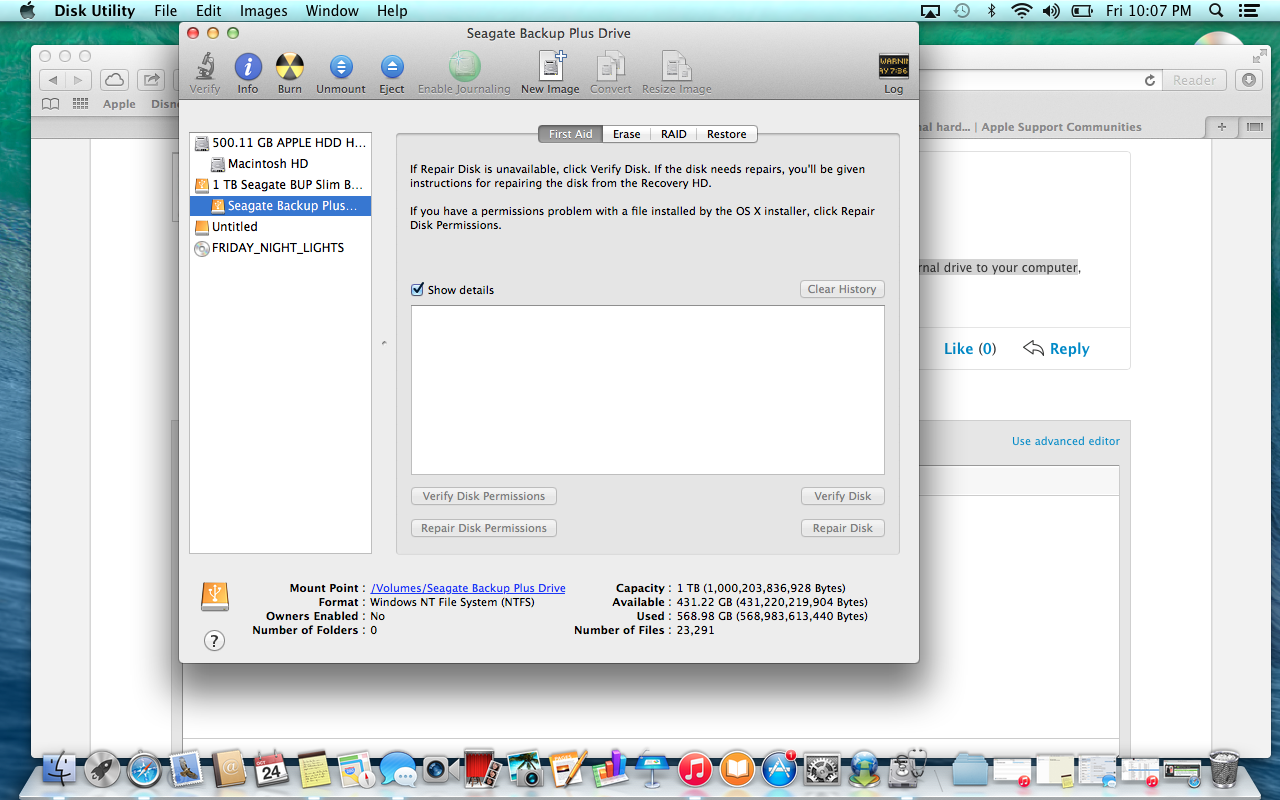Open Calendar from the Dock
This screenshot has width=1280, height=800.
[271, 768]
